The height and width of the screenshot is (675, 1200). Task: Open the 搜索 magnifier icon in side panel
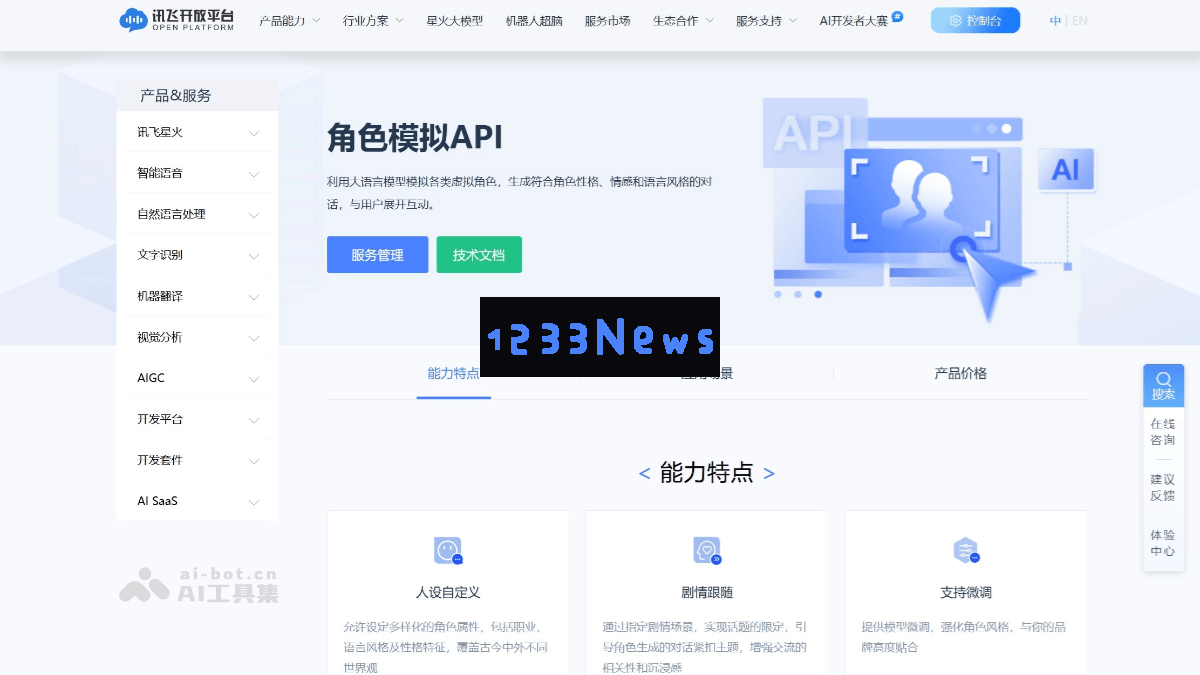[x=1163, y=379]
